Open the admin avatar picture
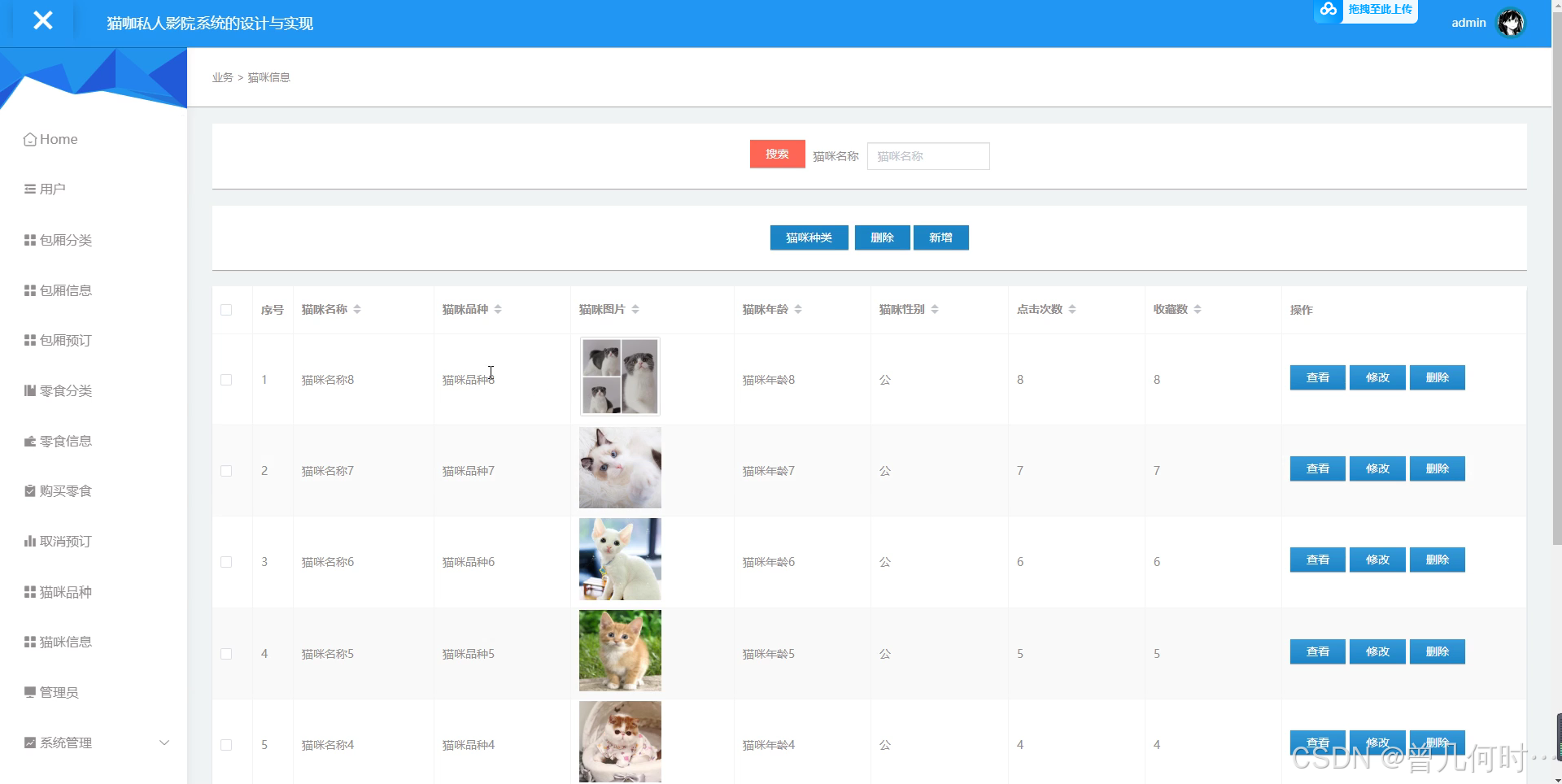Image resolution: width=1562 pixels, height=784 pixels. tap(1511, 23)
